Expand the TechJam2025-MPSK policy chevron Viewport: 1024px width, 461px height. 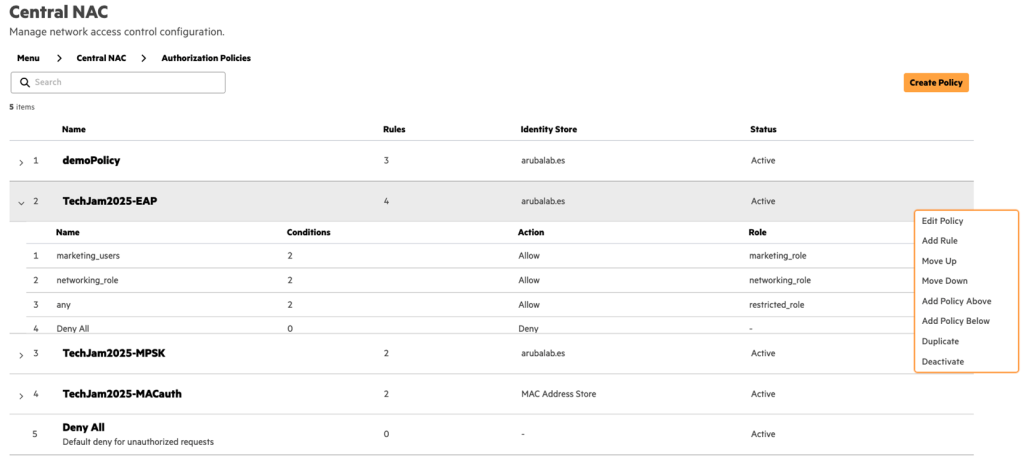(x=21, y=354)
